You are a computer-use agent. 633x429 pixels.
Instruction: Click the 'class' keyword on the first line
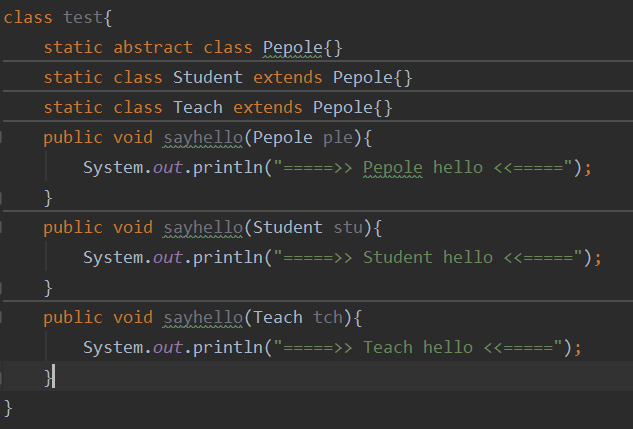[x=28, y=17]
